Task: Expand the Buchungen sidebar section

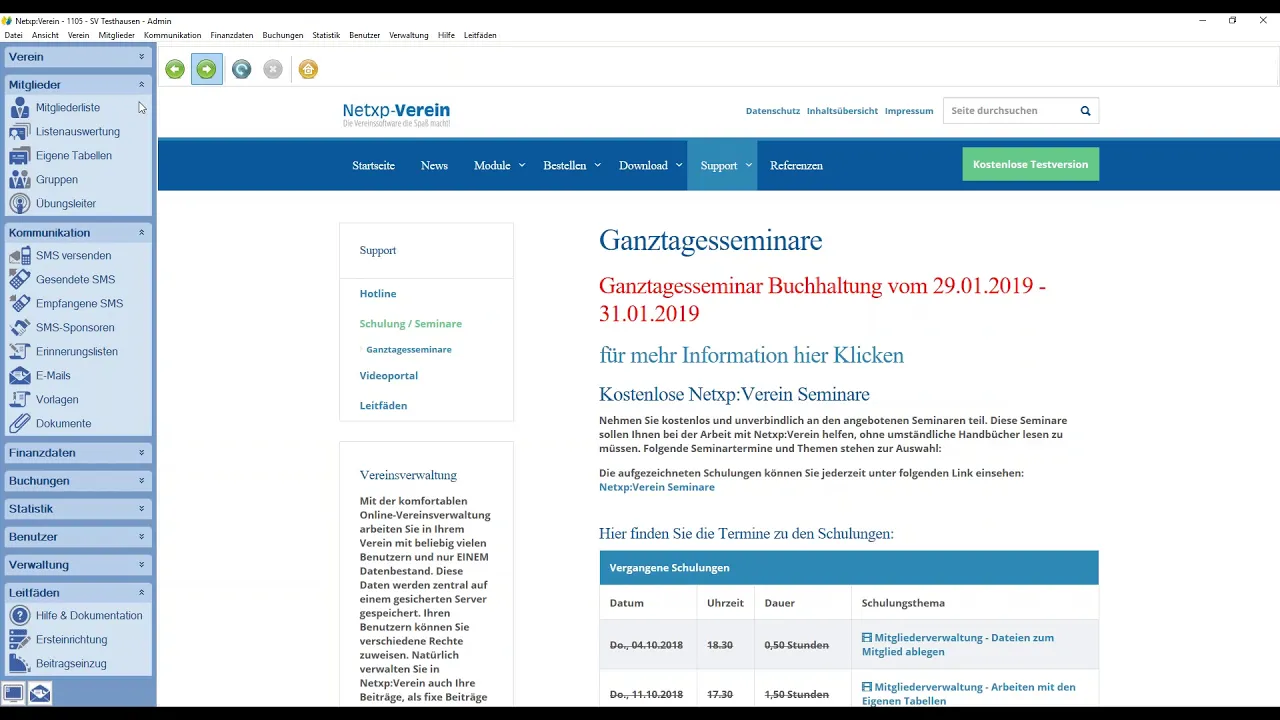Action: point(78,481)
